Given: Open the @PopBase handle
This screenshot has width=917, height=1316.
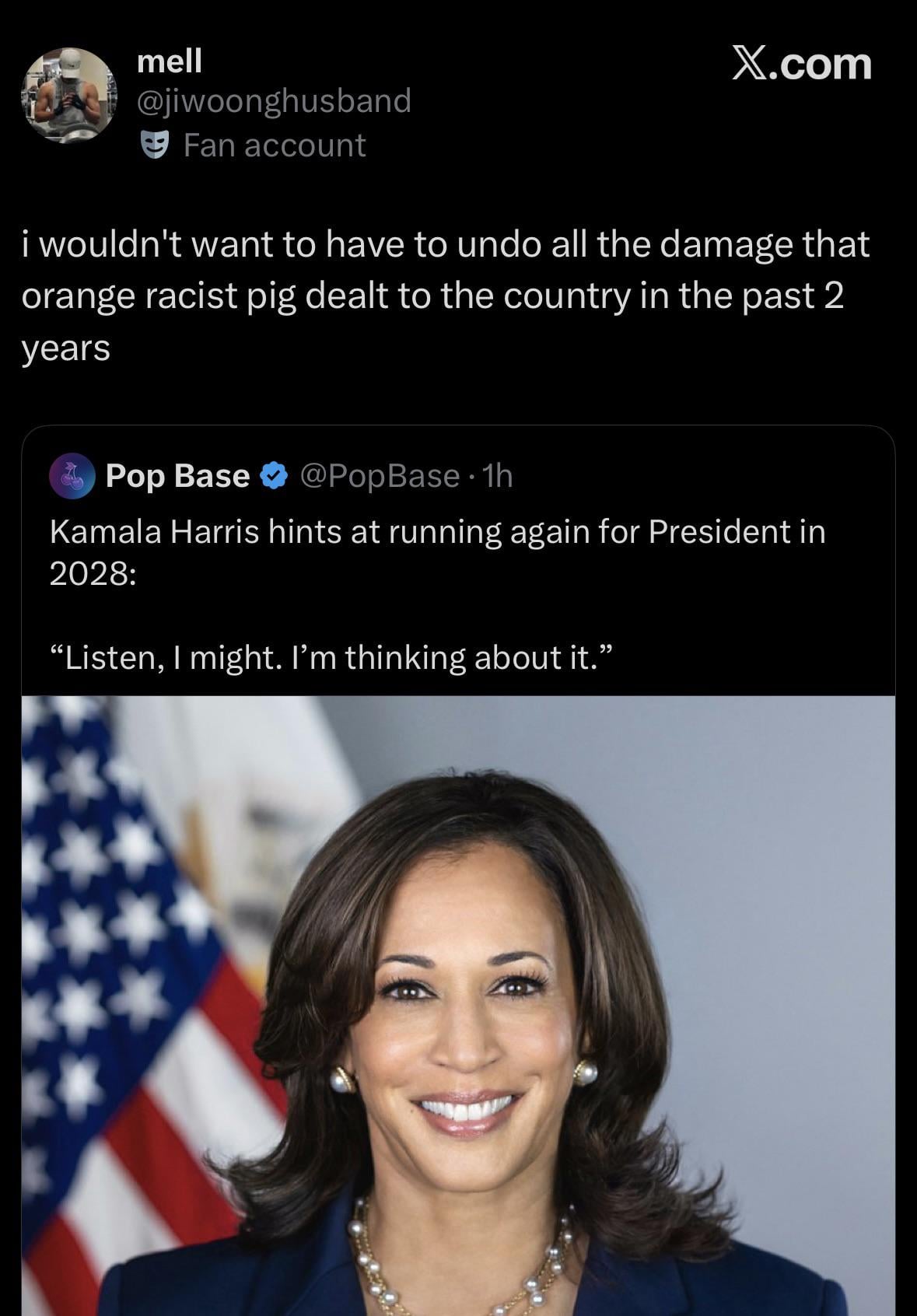Looking at the screenshot, I should pyautogui.click(x=379, y=476).
